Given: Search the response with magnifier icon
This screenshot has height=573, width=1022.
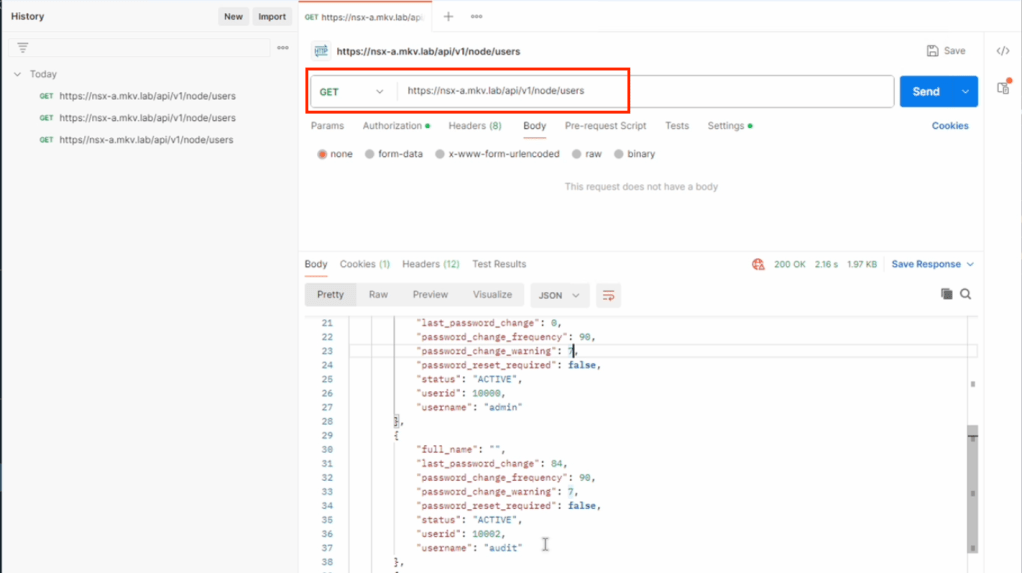Looking at the screenshot, I should (966, 294).
